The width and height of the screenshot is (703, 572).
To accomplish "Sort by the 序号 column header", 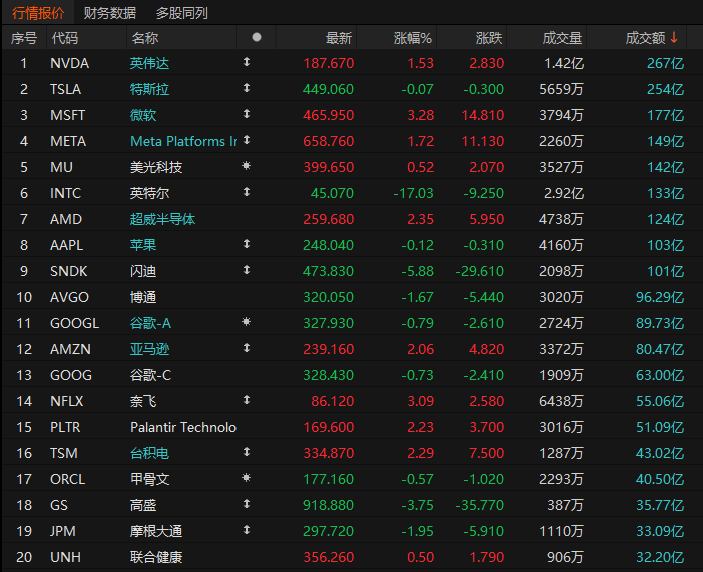I will click(x=24, y=38).
